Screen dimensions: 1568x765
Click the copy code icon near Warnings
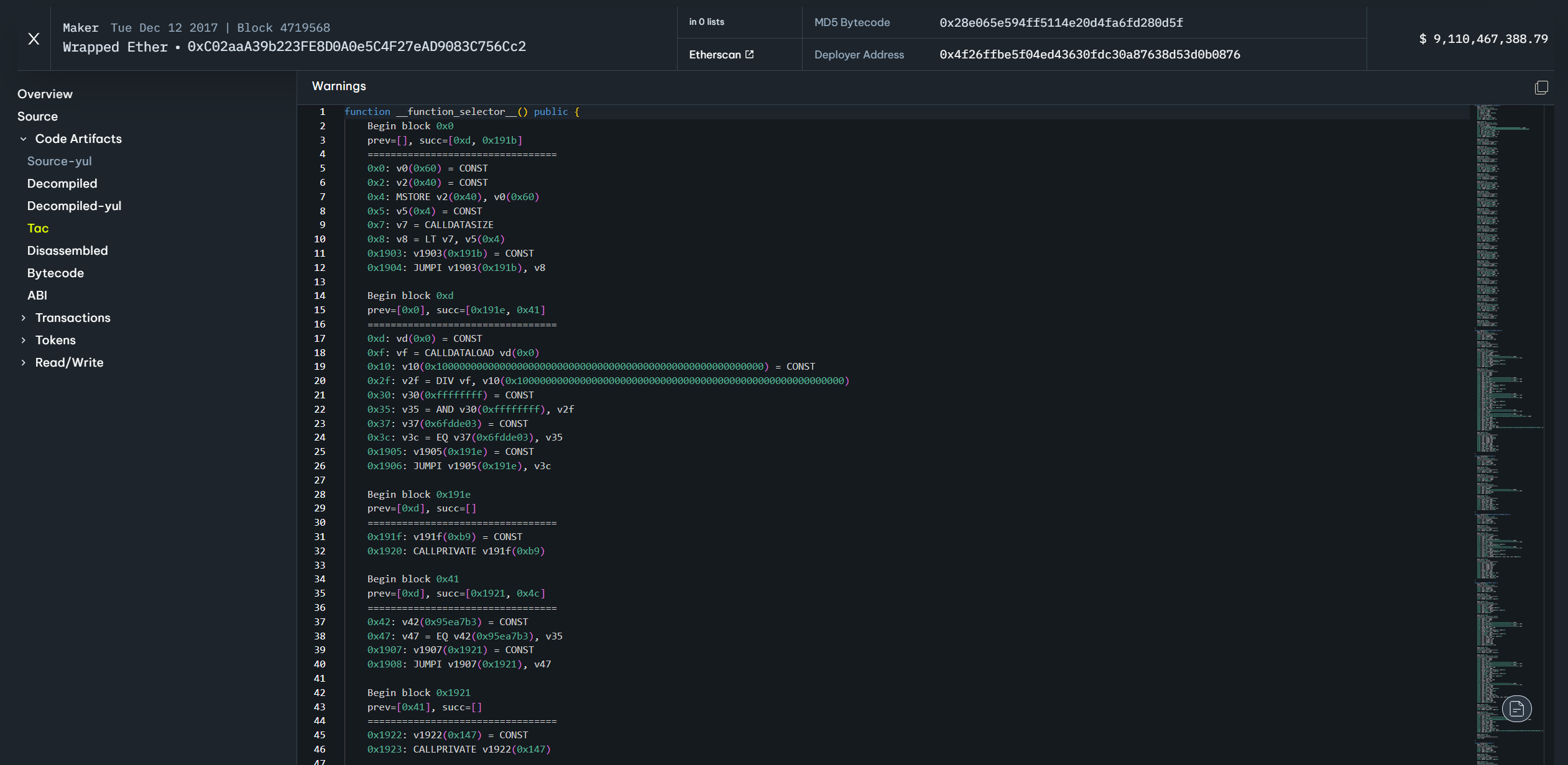point(1541,88)
